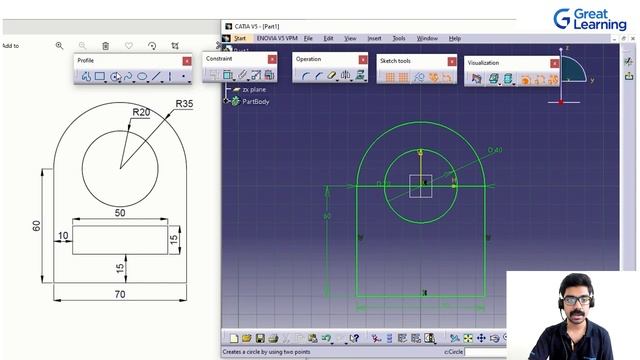Click Cut Part by Sketch Plane icon
Screen dimensions: 640x360
pos(476,79)
